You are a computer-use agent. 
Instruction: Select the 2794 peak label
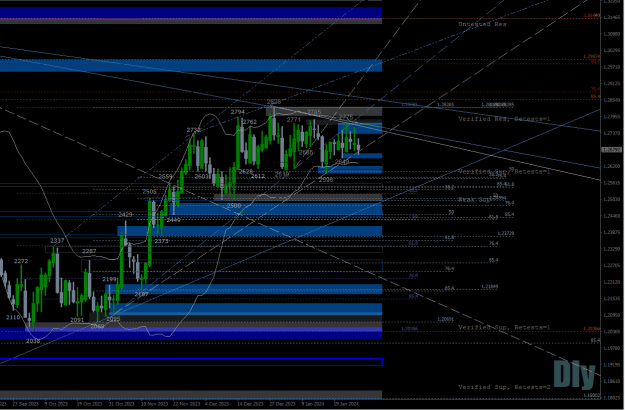[x=238, y=112]
